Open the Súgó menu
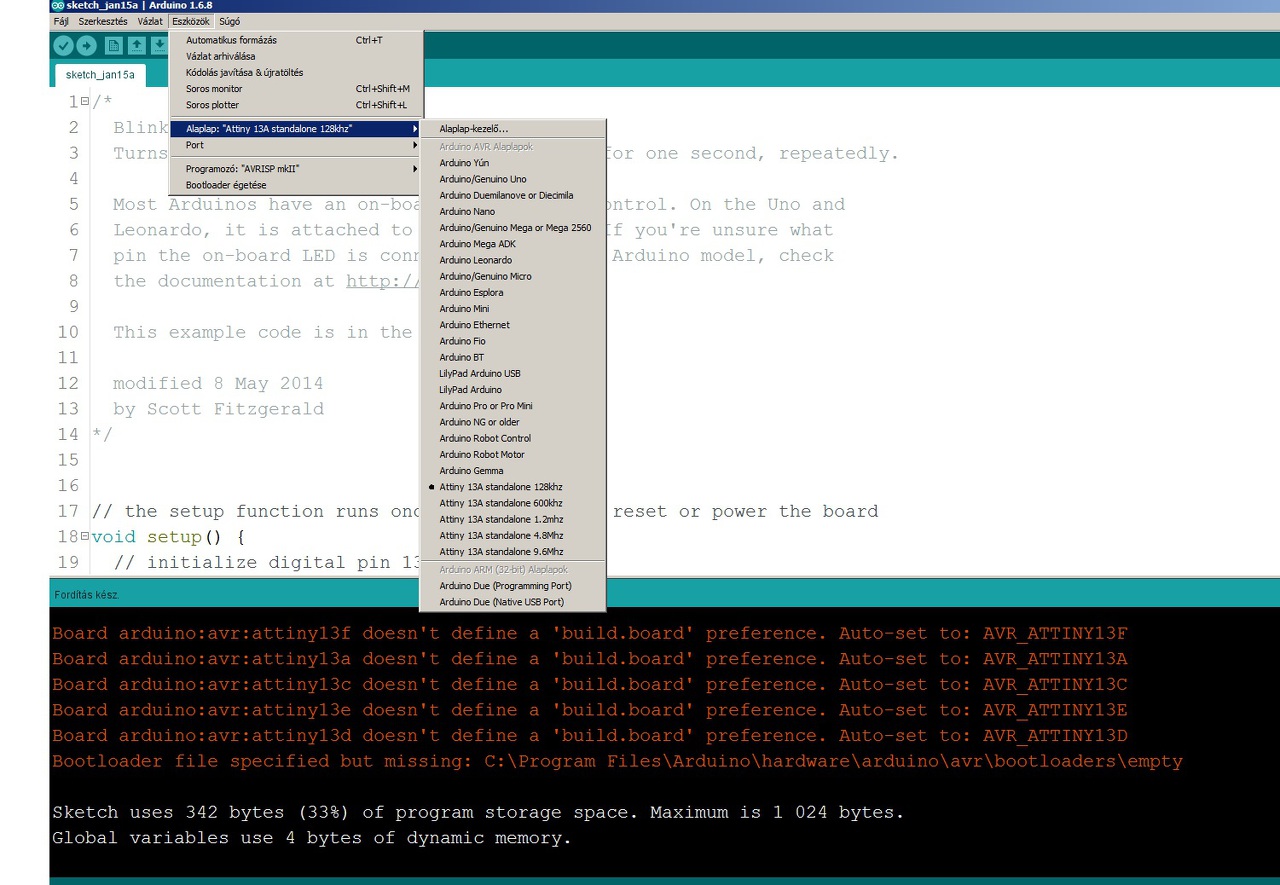Viewport: 1280px width, 885px height. click(x=230, y=21)
